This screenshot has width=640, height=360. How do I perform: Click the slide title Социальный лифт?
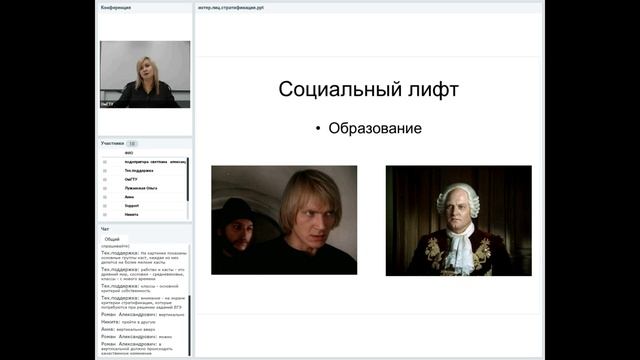pos(369,89)
